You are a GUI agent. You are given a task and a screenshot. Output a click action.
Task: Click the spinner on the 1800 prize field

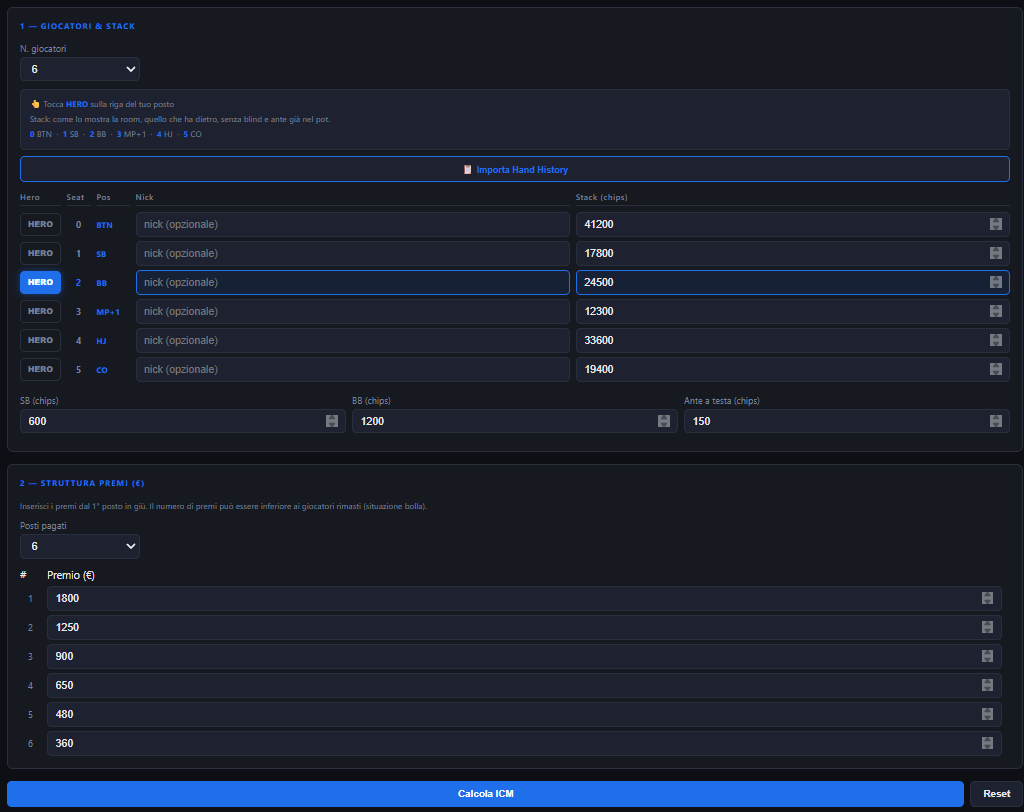click(x=987, y=598)
